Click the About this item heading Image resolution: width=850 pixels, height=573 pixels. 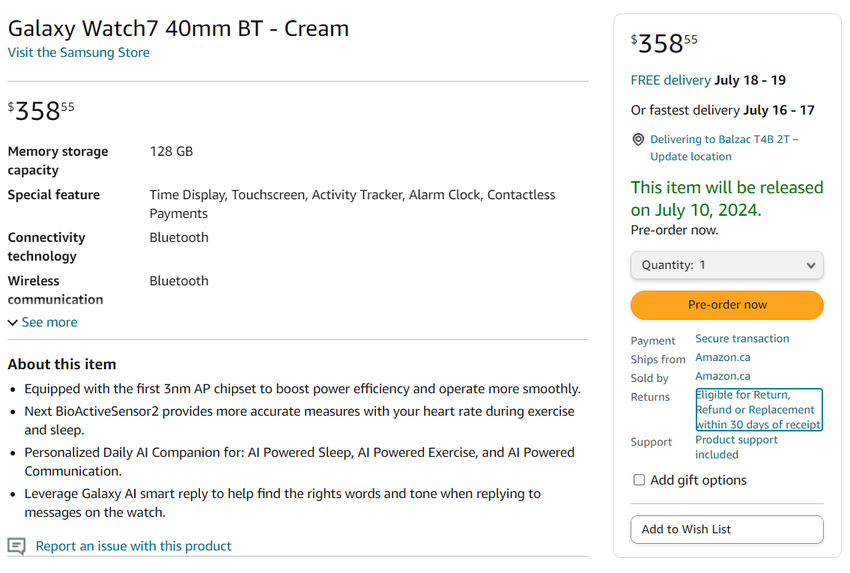(62, 364)
